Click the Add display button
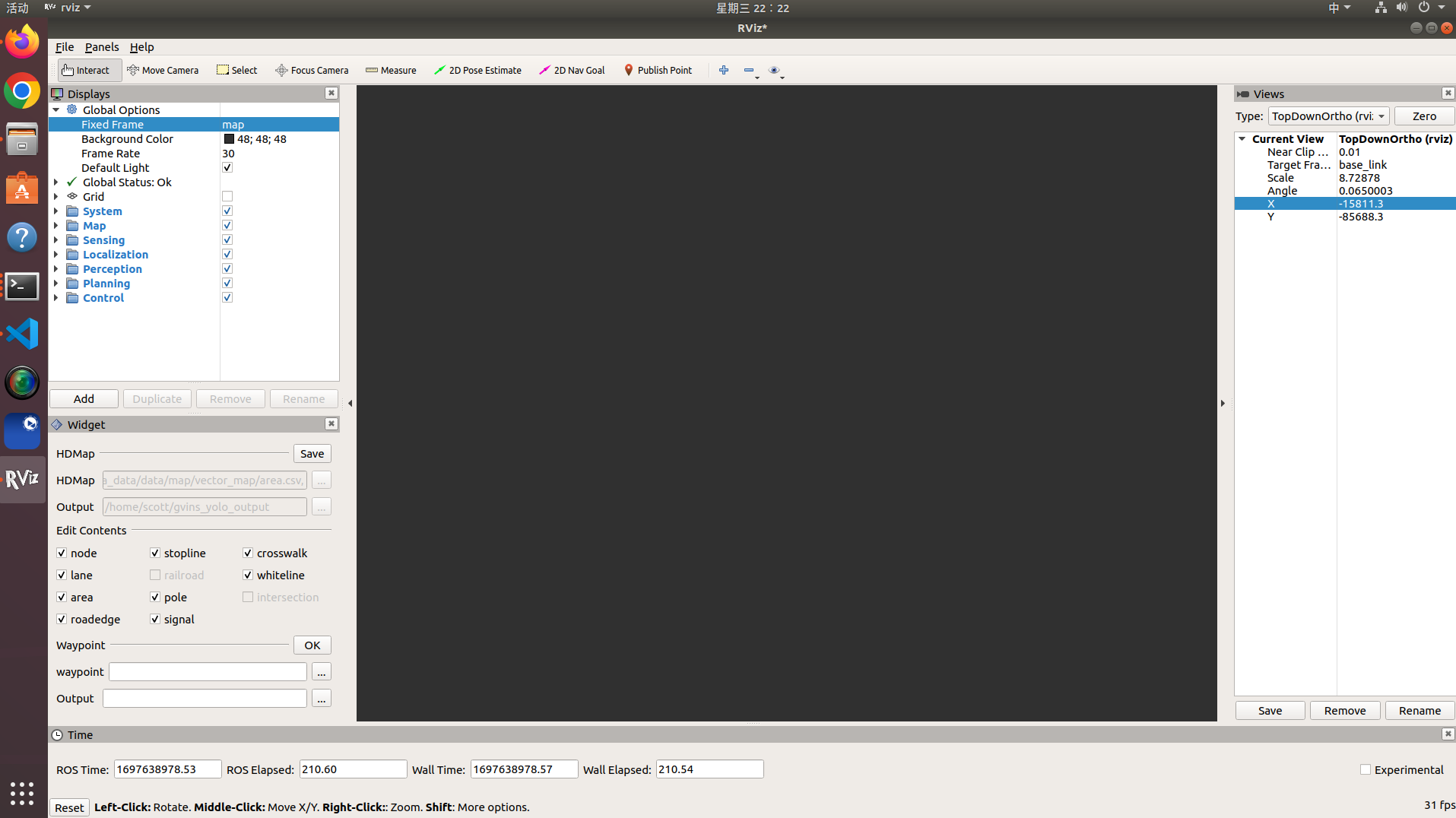The height and width of the screenshot is (818, 1456). [x=83, y=398]
